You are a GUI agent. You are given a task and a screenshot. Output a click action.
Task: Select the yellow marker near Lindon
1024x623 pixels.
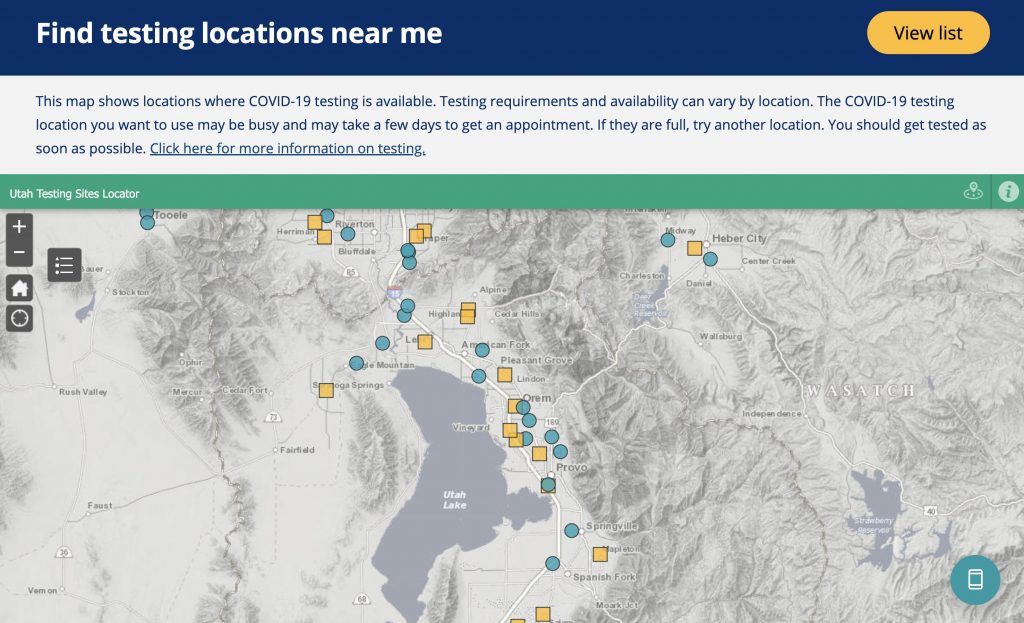click(x=504, y=375)
